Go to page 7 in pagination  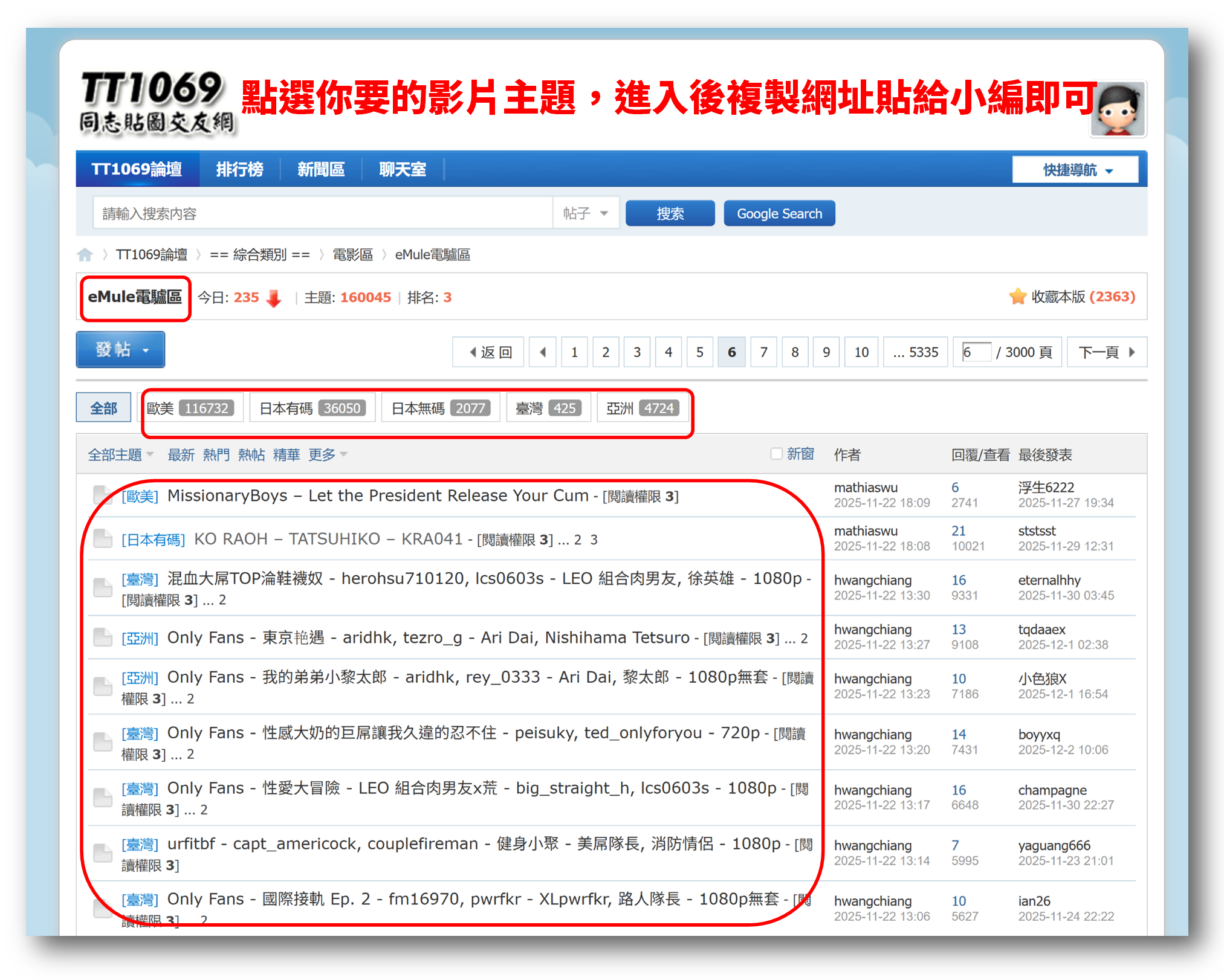[763, 352]
